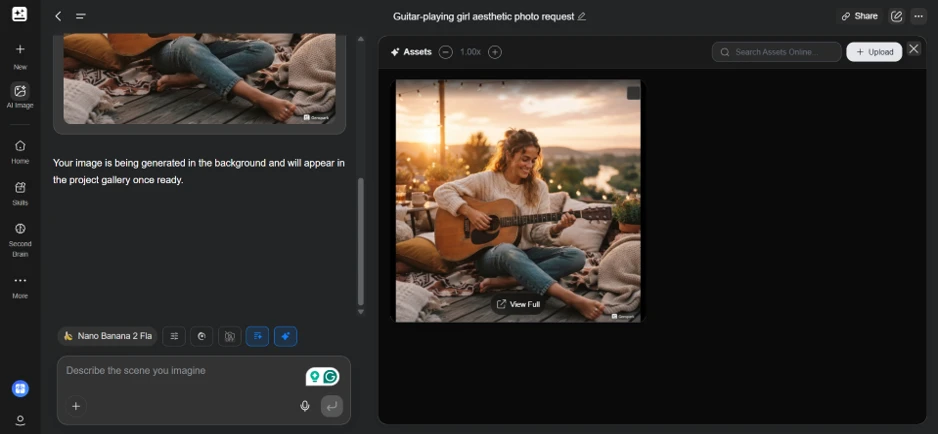Click the Upload button
This screenshot has width=938, height=434.
tap(874, 52)
